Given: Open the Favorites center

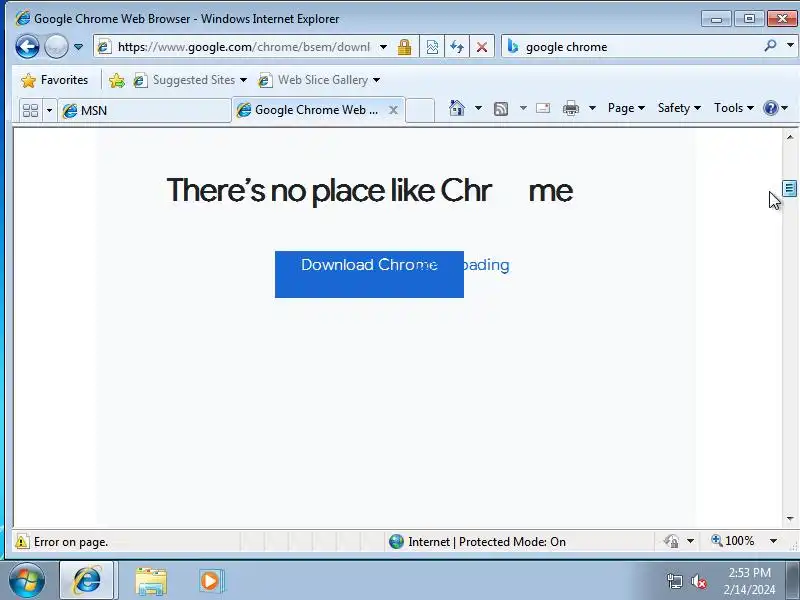Looking at the screenshot, I should pos(54,80).
